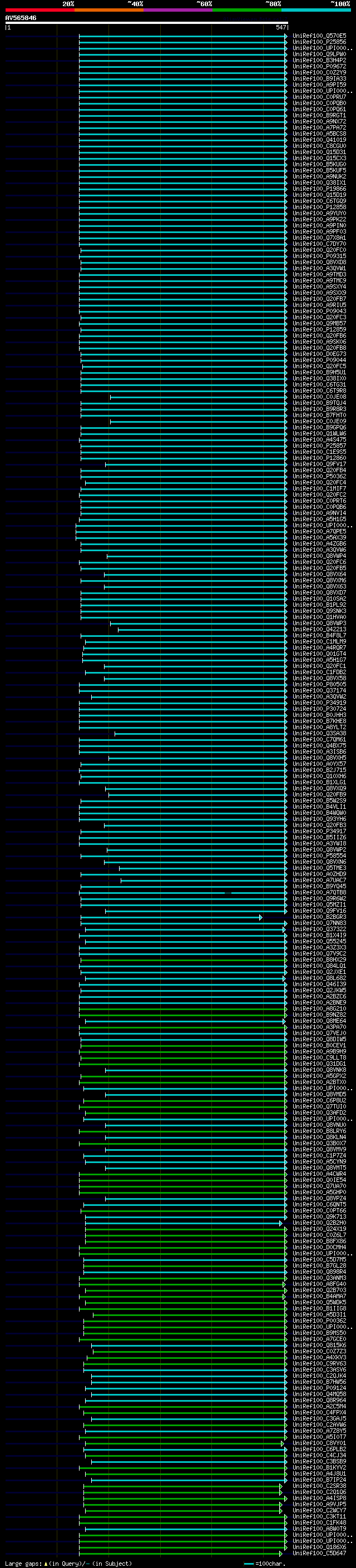Select the query name AV565846
Screen dimensions: 356x1568
21,18
